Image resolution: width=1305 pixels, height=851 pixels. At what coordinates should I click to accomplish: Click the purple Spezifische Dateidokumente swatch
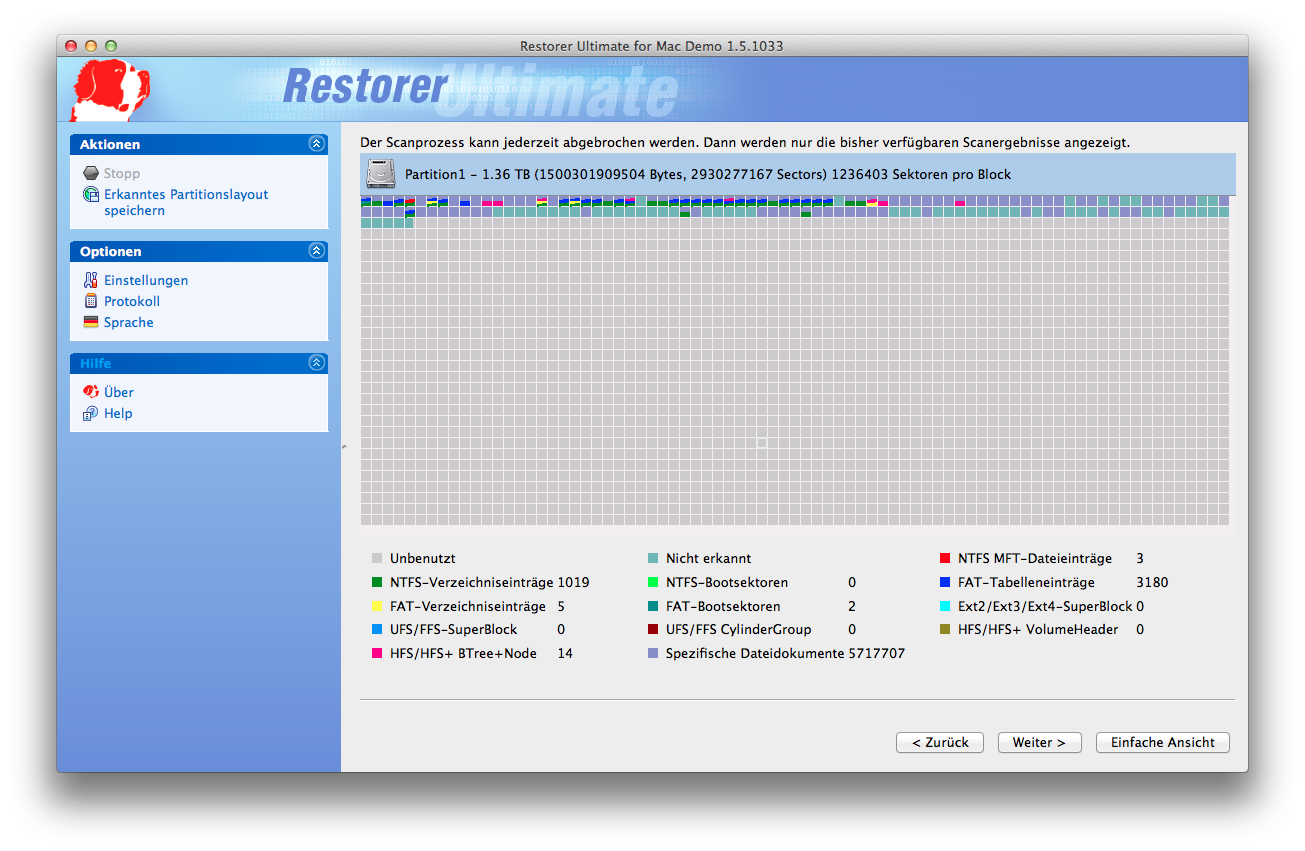(653, 653)
